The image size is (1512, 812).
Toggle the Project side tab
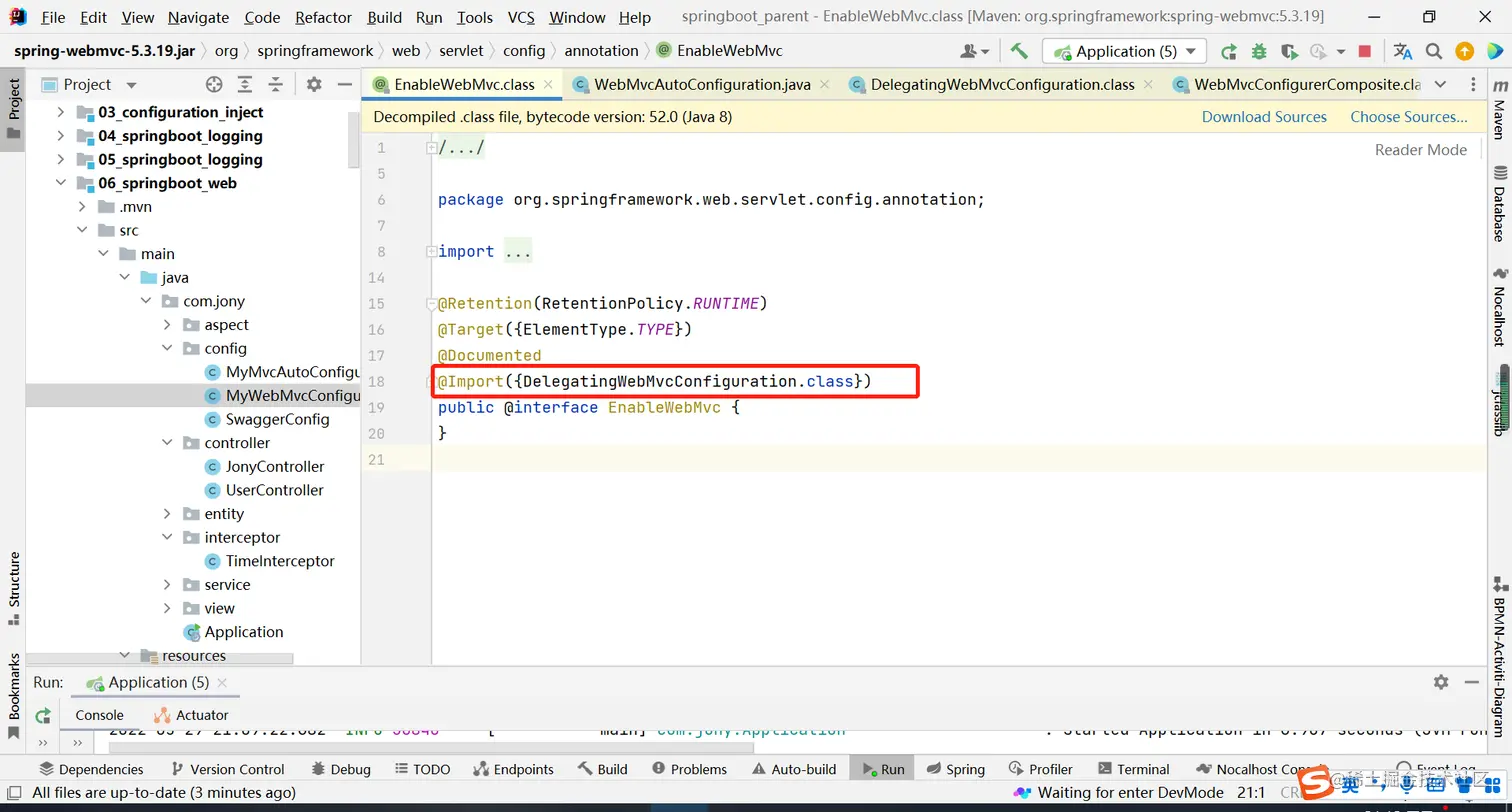pos(14,110)
